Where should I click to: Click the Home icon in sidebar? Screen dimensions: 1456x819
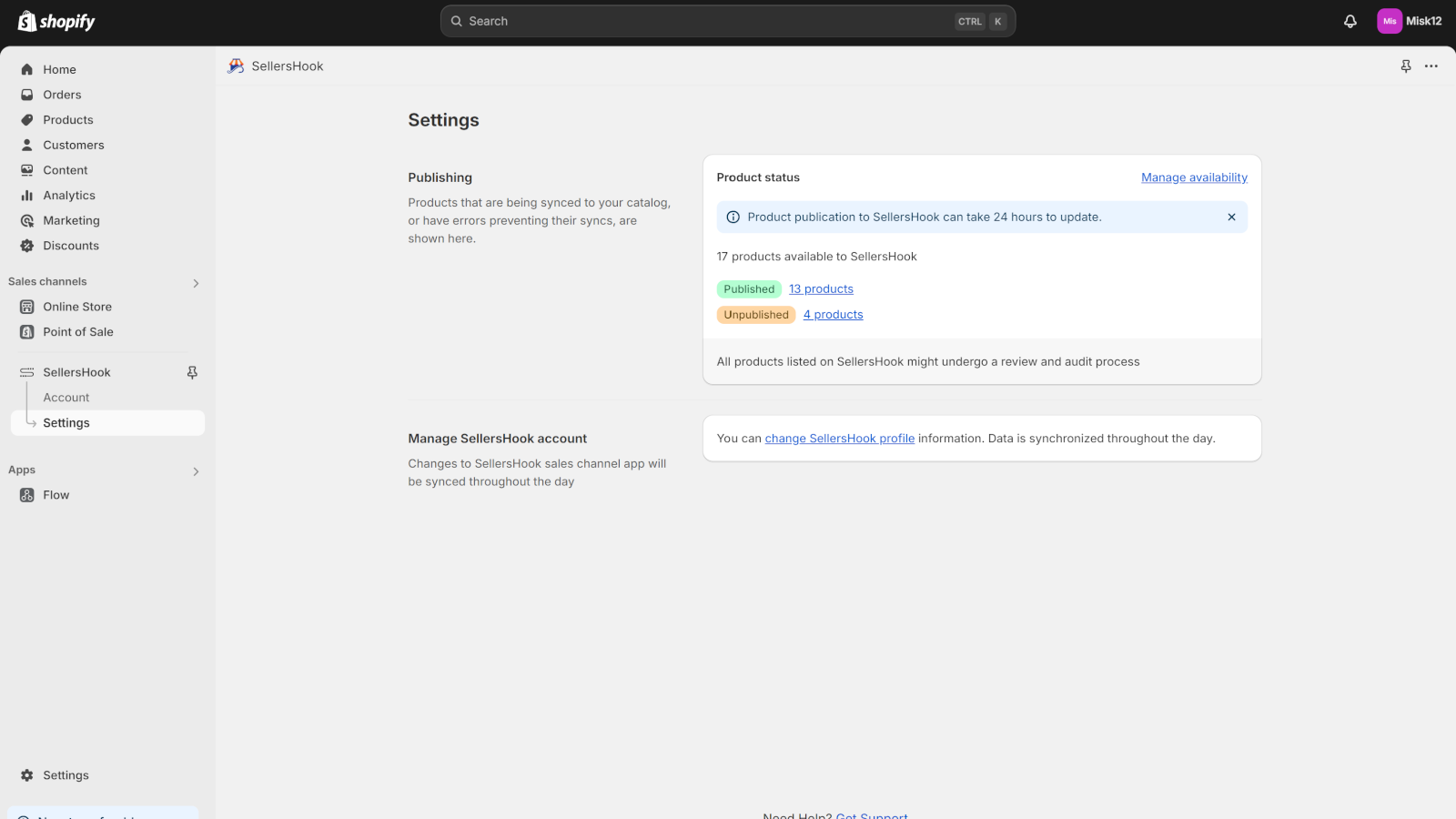[27, 69]
